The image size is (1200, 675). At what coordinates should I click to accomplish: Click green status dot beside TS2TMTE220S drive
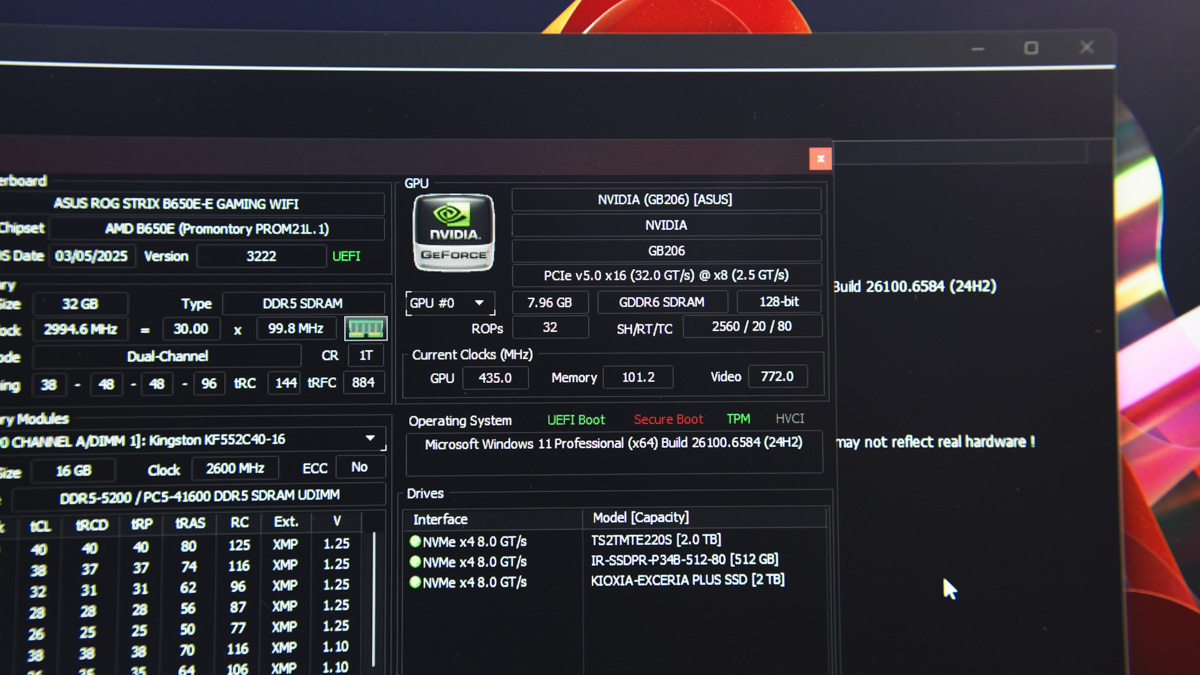click(415, 541)
